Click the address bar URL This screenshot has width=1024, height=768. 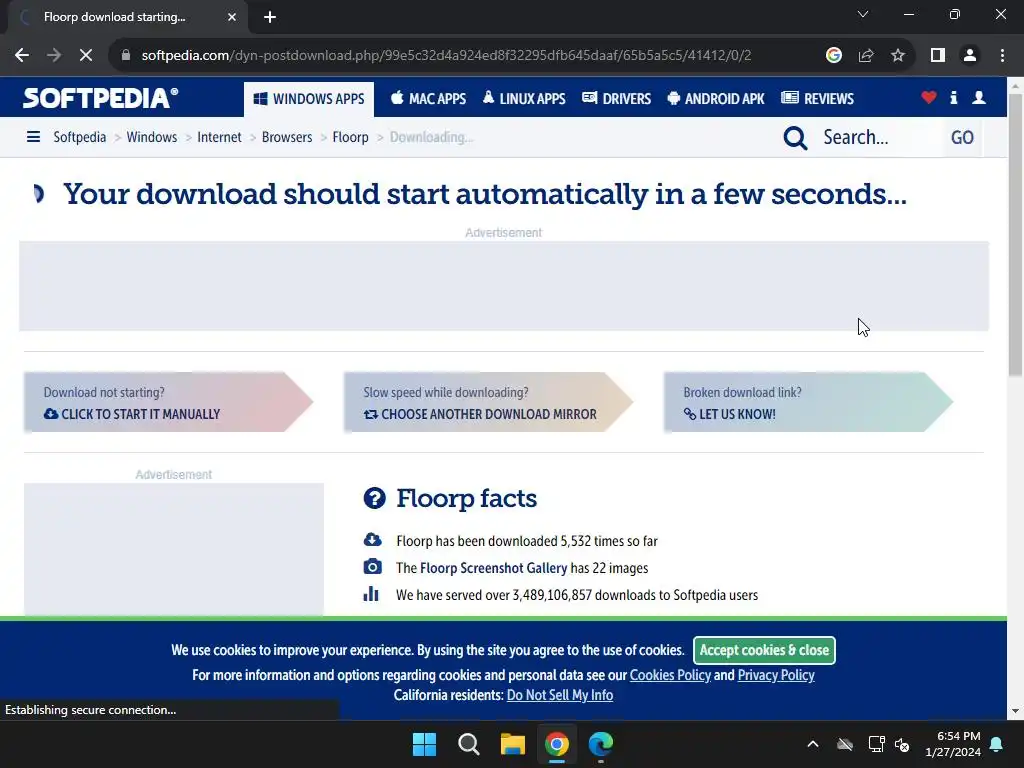[446, 56]
